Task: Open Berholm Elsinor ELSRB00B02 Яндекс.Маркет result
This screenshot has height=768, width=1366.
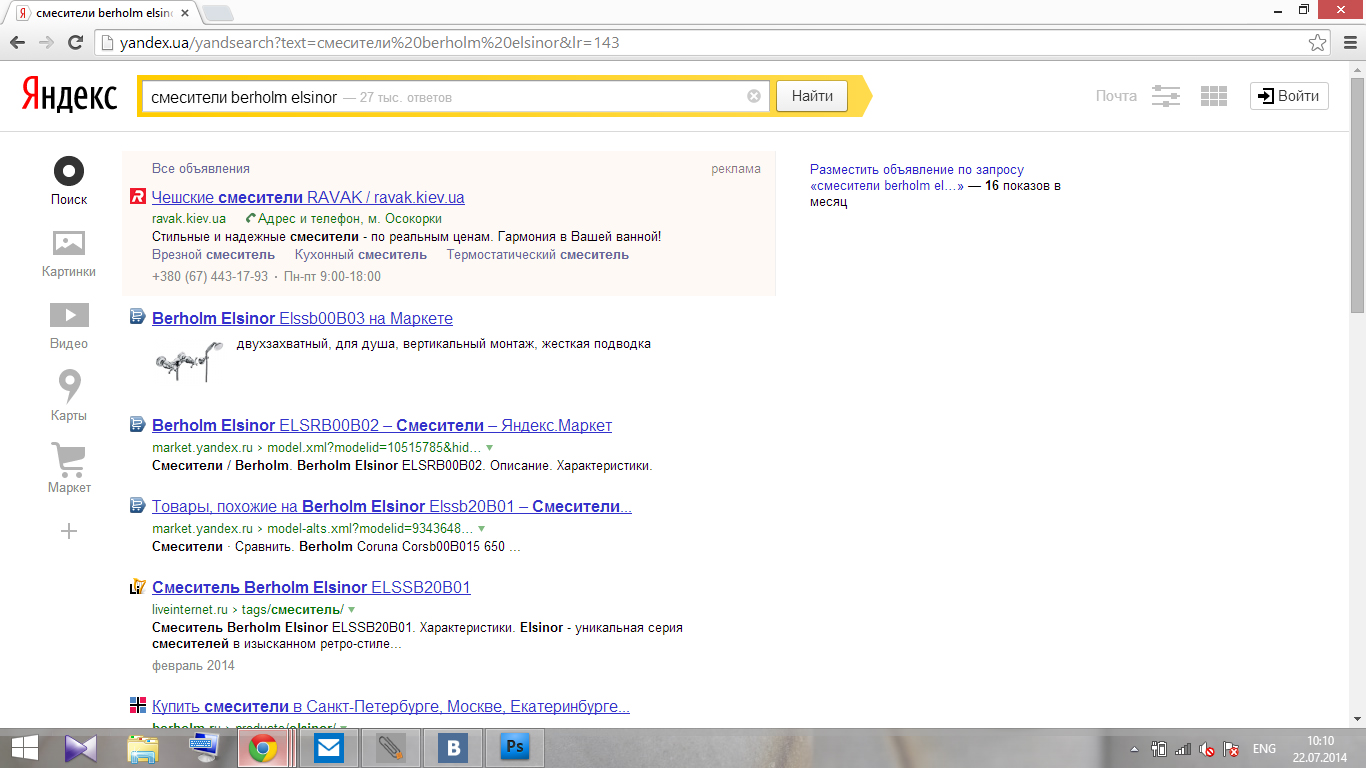Action: [x=382, y=425]
